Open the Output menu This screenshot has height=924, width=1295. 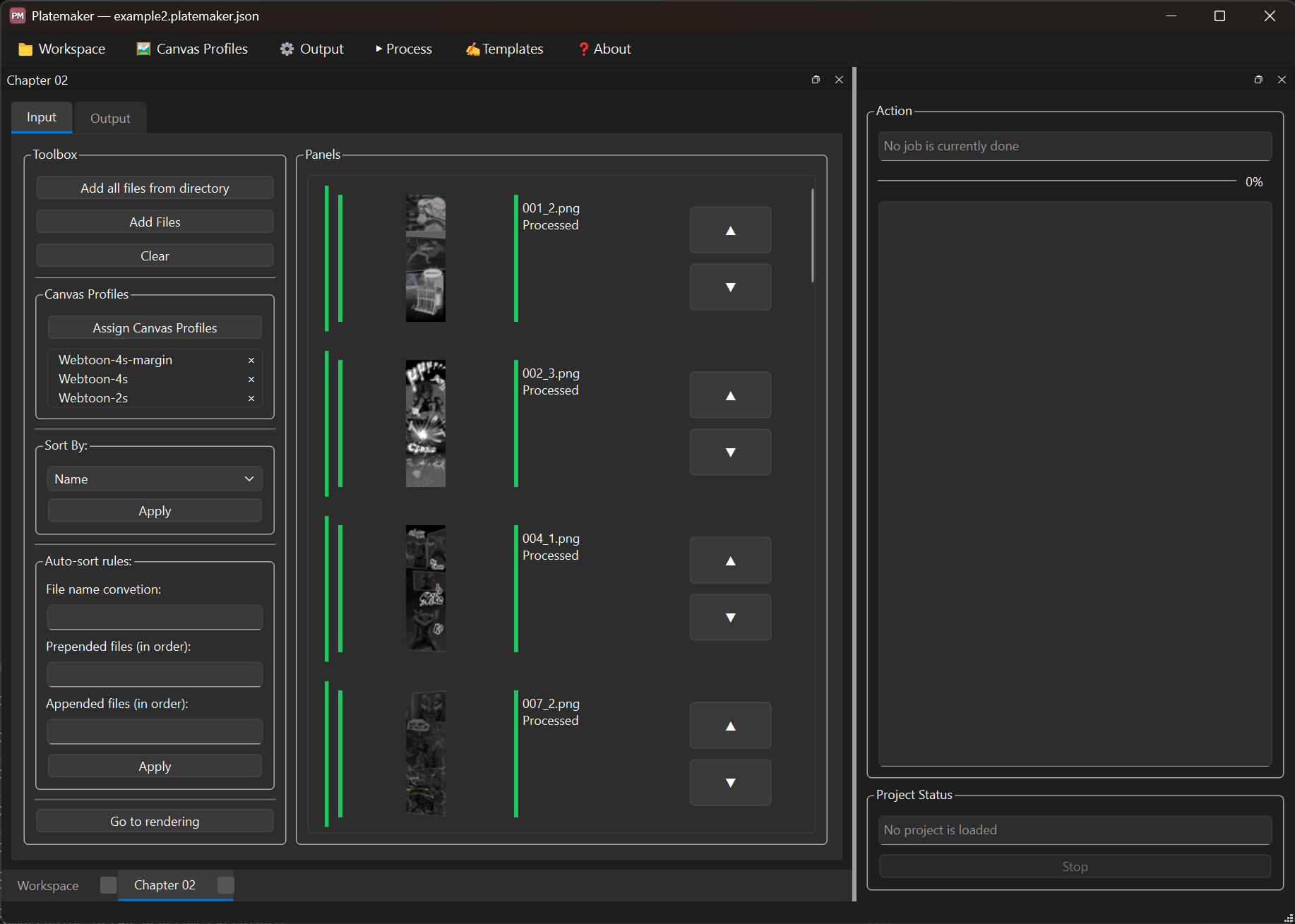[x=312, y=49]
